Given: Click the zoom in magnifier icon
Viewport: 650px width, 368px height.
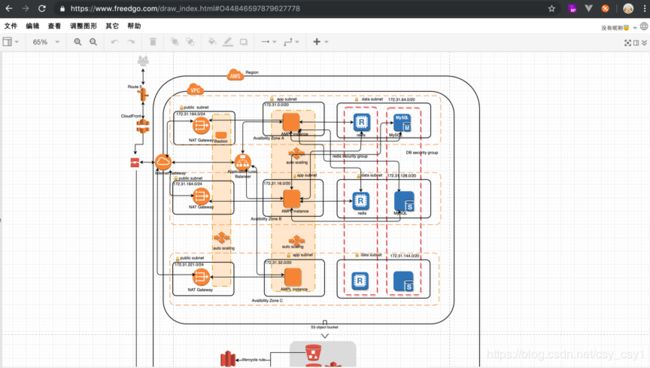Looking at the screenshot, I should tap(78, 42).
